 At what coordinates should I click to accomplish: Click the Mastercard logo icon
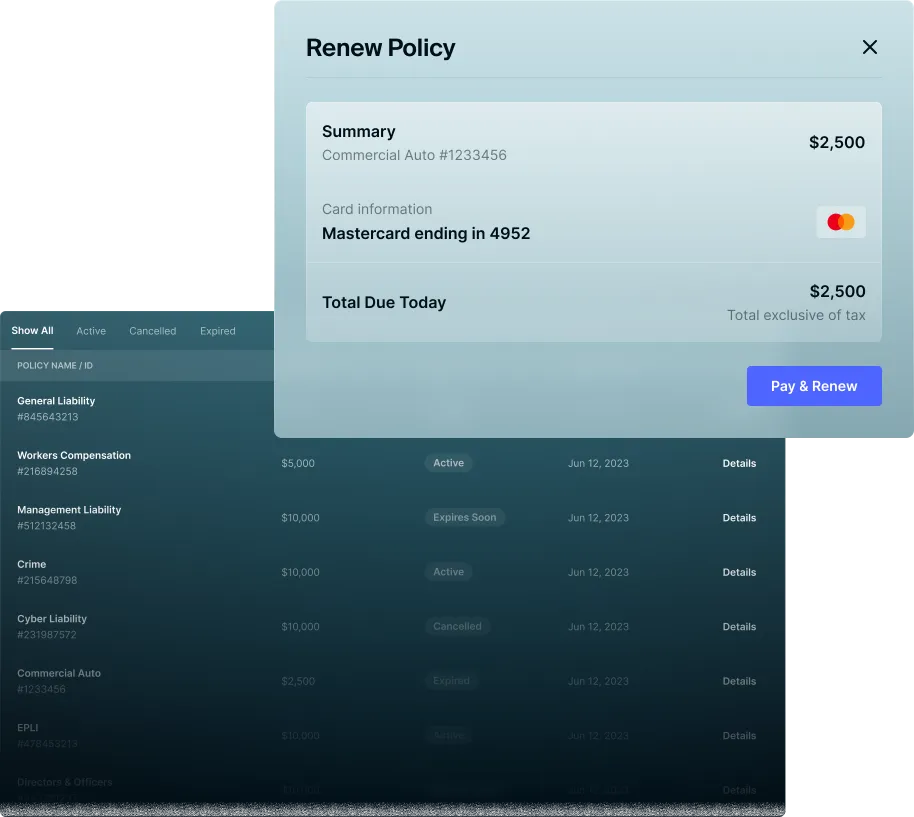841,222
